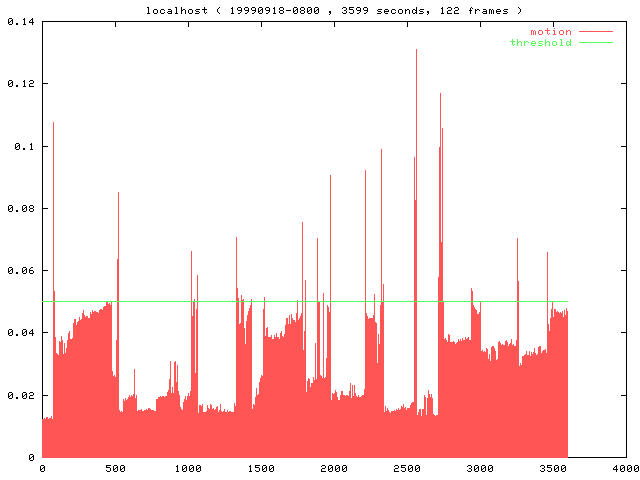Click the 4000 x-axis tick label
Viewport: 640px width, 480px height.
[626, 467]
